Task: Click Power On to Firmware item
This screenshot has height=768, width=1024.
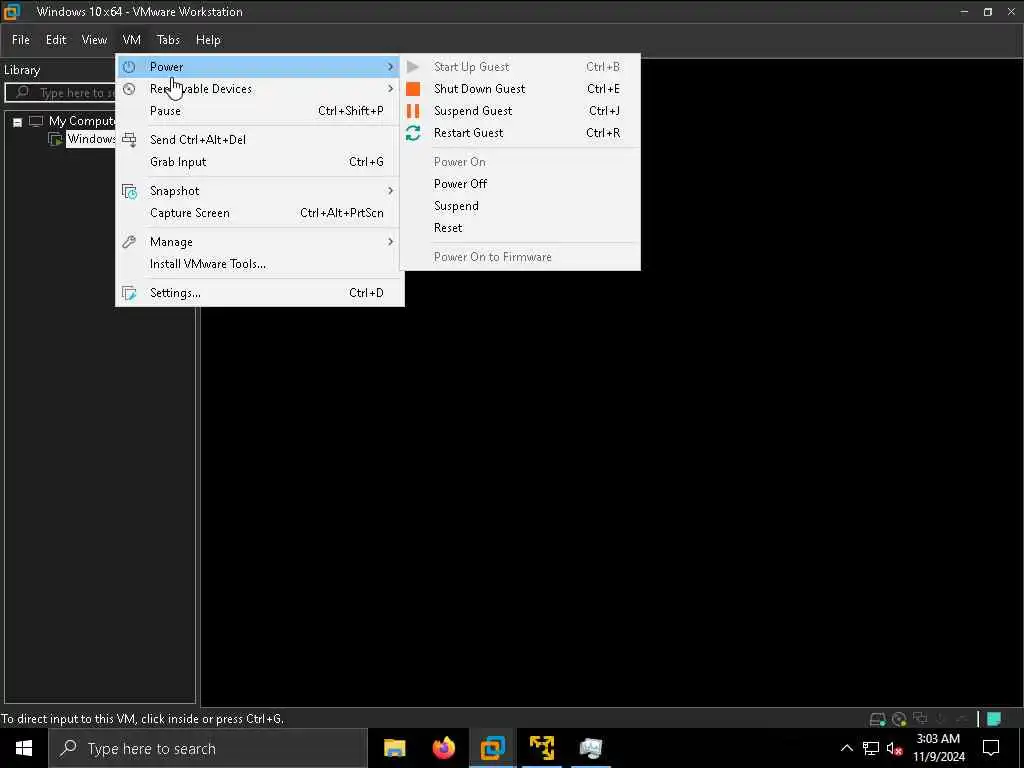Action: coord(520,257)
